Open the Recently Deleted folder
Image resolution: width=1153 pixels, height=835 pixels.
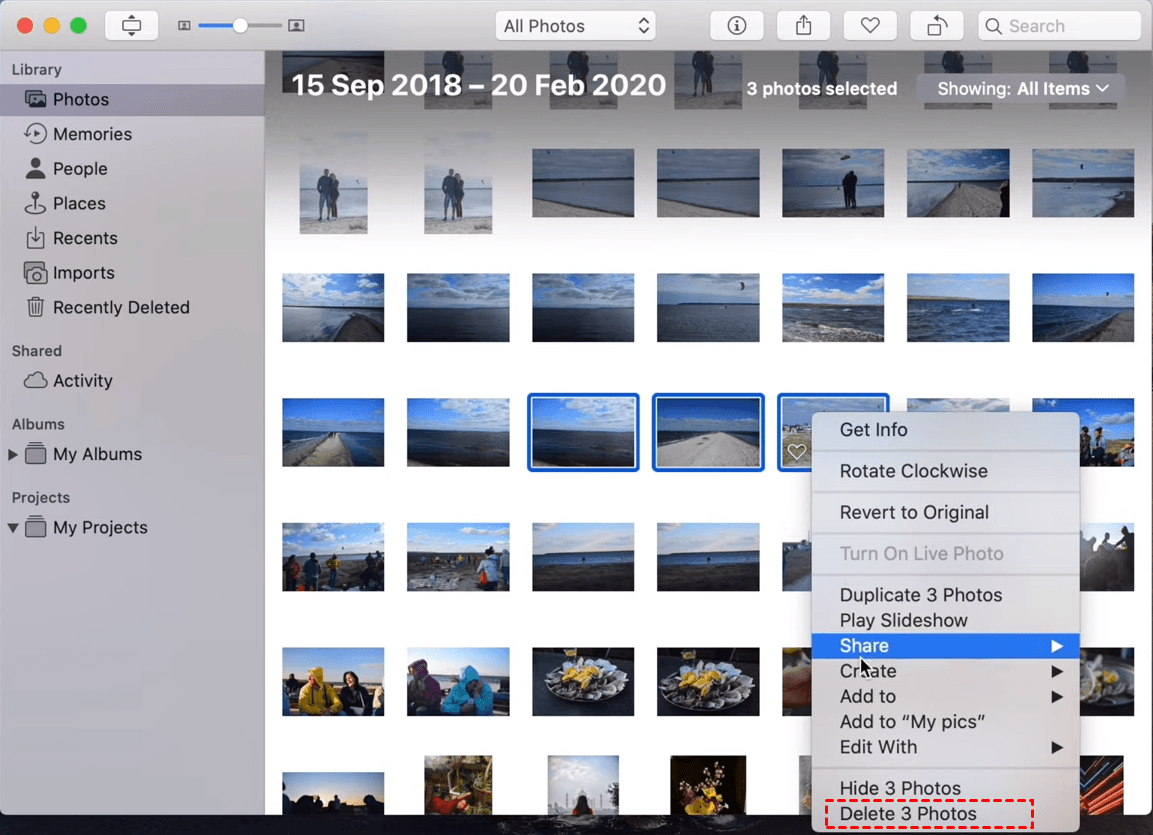coord(120,308)
